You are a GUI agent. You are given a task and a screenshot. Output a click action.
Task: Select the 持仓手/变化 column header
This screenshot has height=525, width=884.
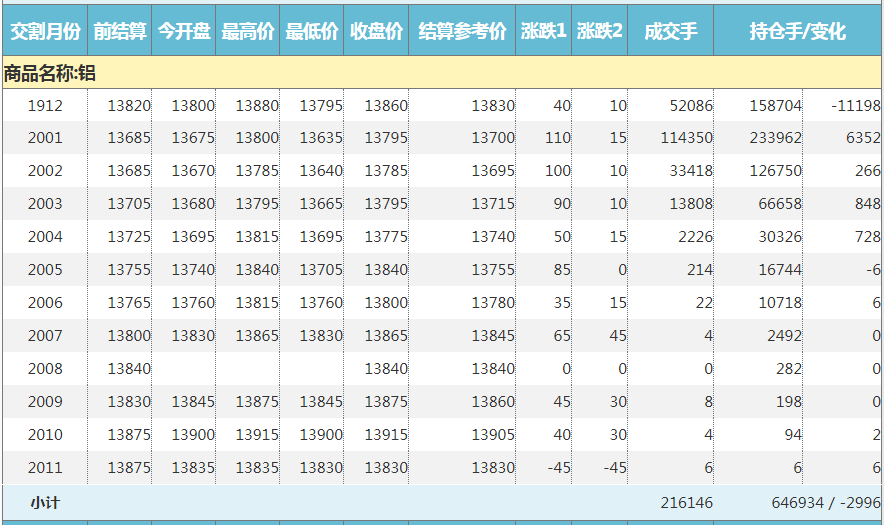pos(798,31)
